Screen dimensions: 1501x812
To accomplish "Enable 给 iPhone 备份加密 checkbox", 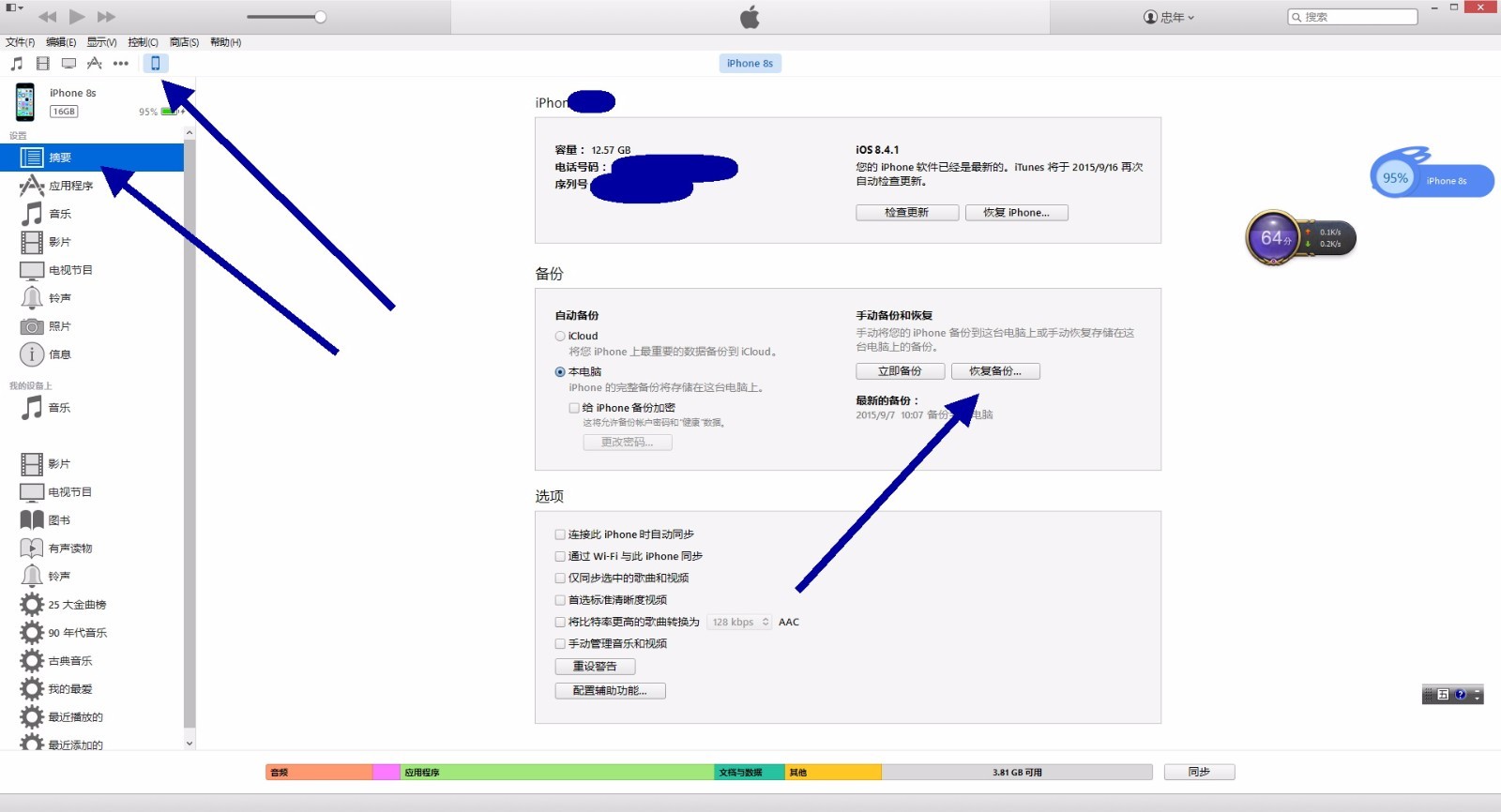I will (574, 408).
